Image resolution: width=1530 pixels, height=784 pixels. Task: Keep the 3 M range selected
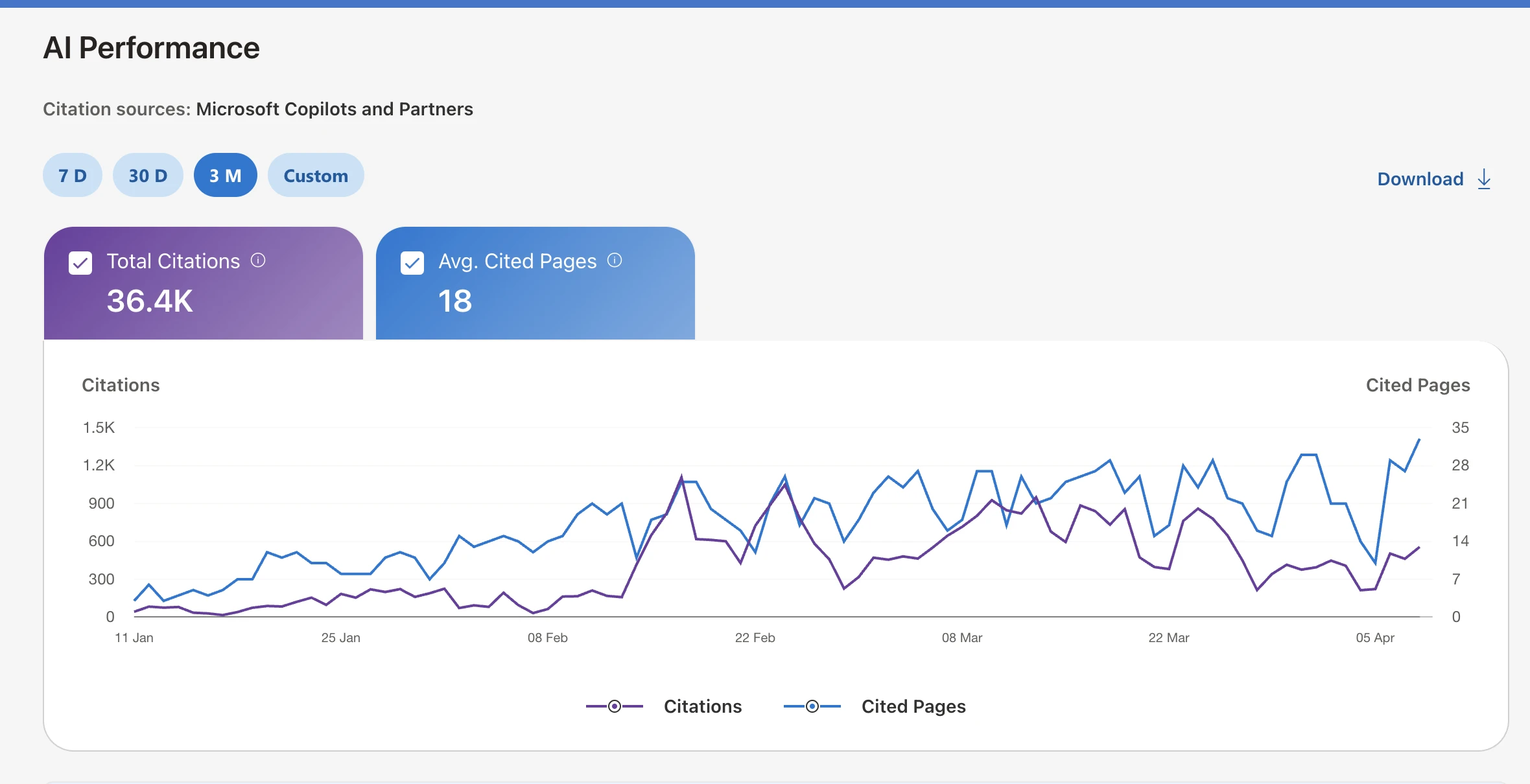pos(225,175)
